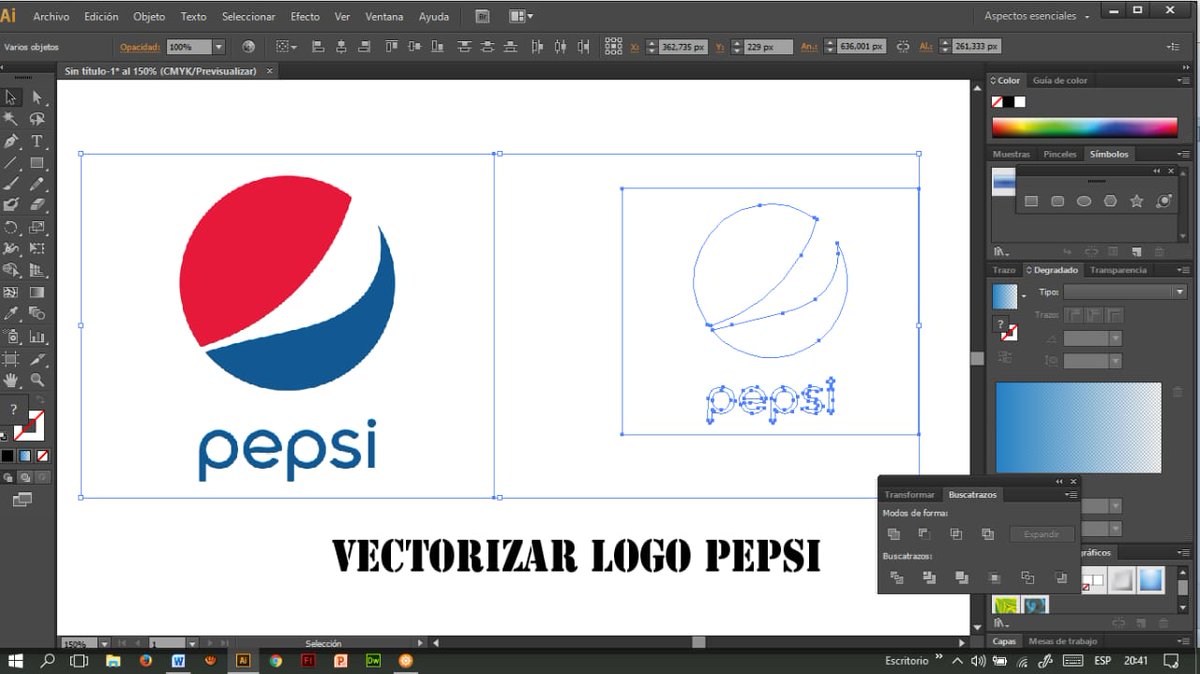The width and height of the screenshot is (1200, 674).
Task: Select the Artboard tool
Action: click(x=11, y=358)
